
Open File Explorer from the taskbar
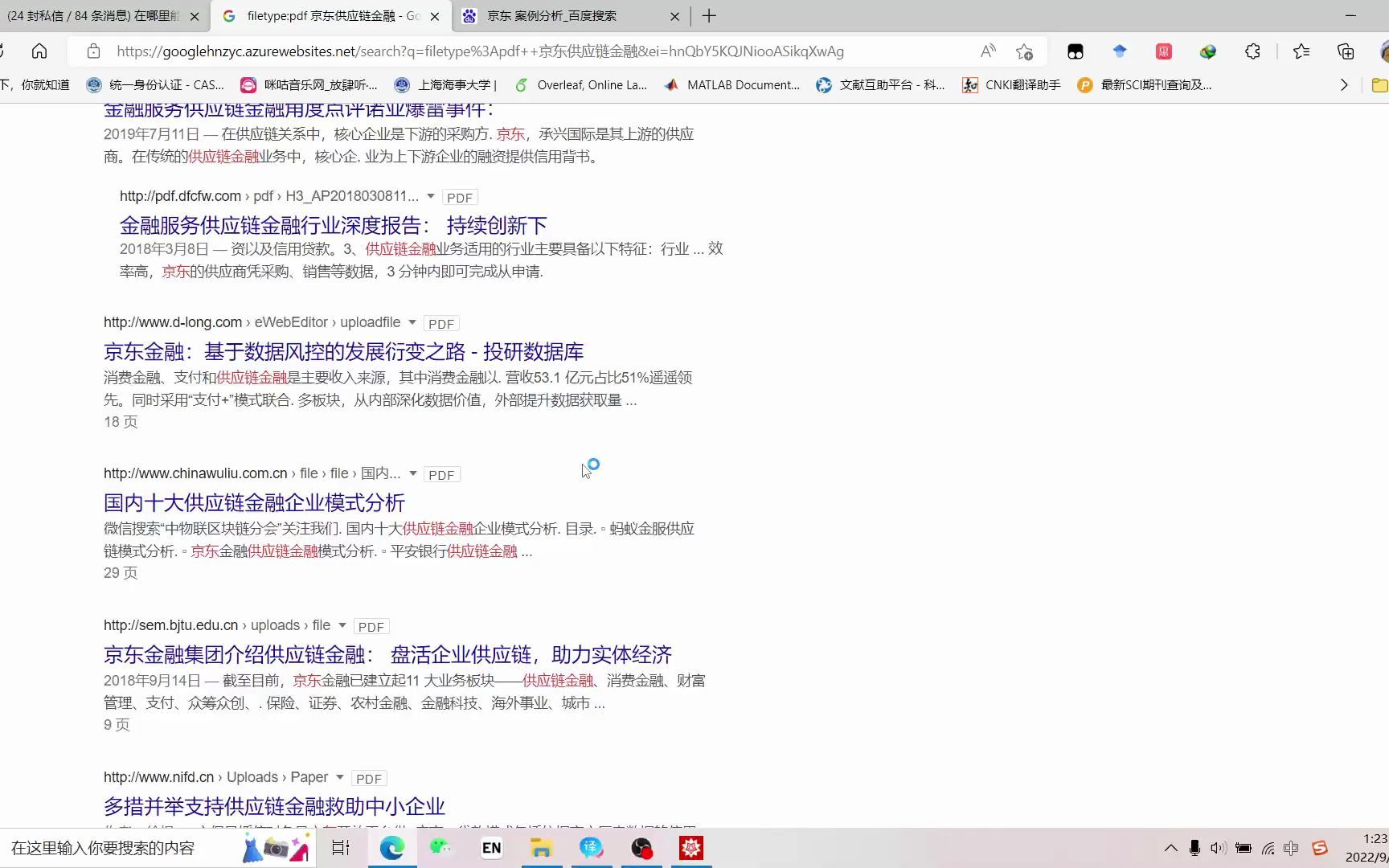541,848
